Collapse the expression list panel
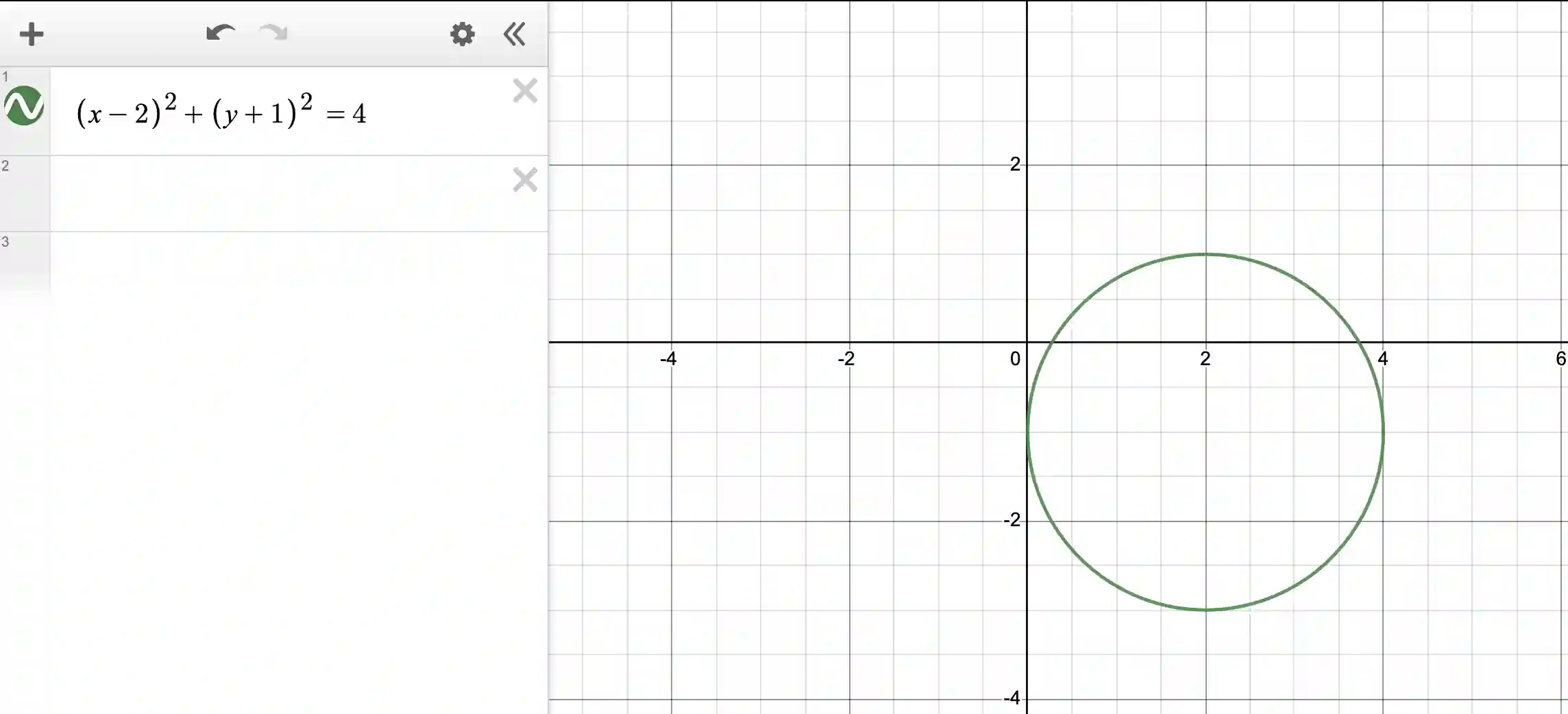The width and height of the screenshot is (1568, 714). (515, 34)
